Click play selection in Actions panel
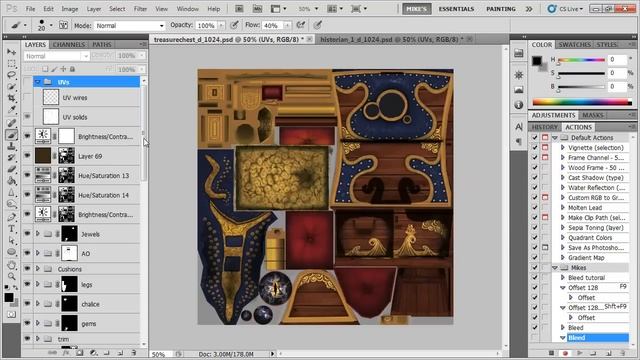 click(x=579, y=353)
